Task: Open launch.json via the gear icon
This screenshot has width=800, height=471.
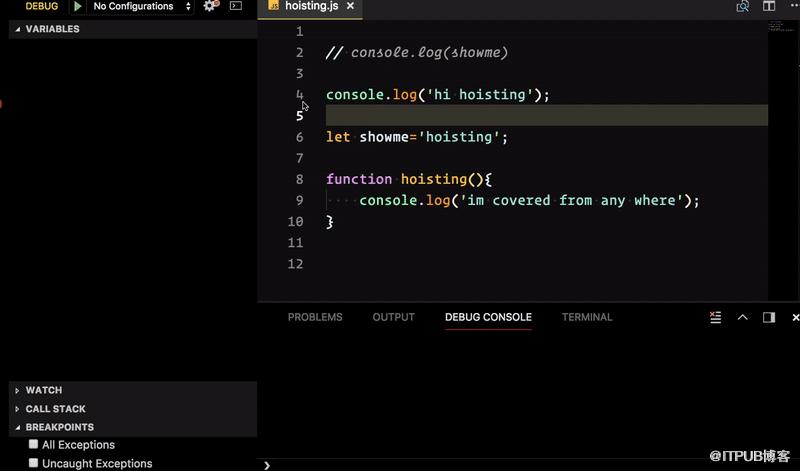Action: click(x=211, y=6)
